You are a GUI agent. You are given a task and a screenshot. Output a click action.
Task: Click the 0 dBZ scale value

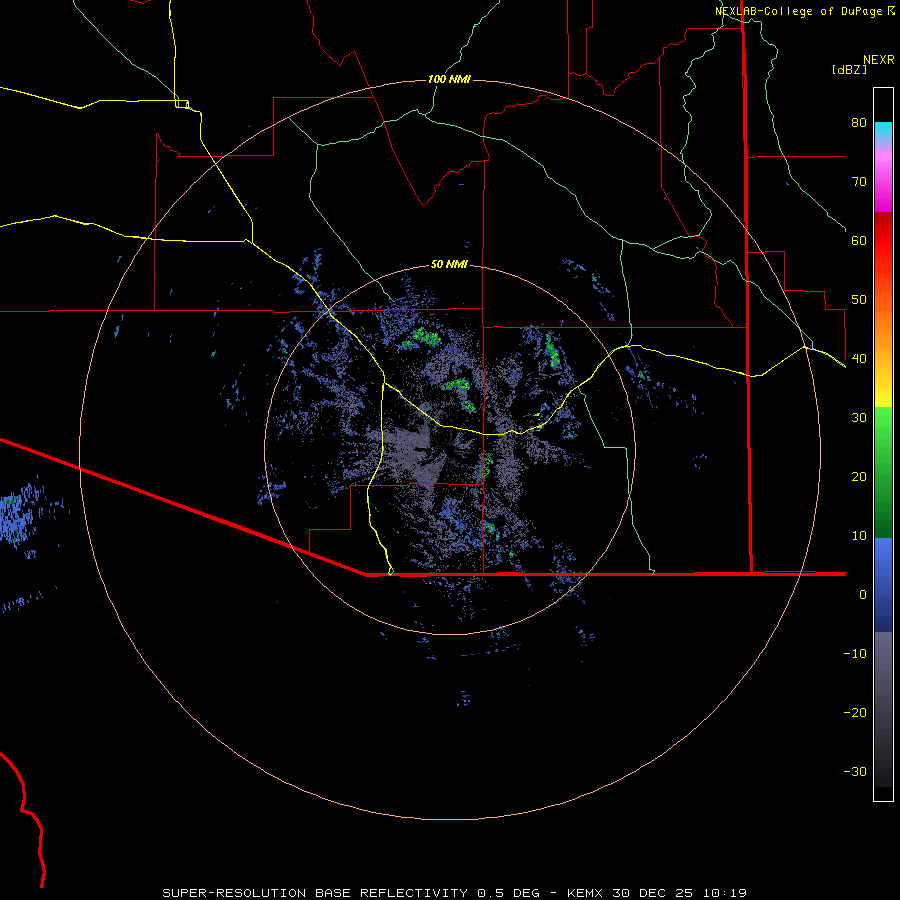click(x=863, y=595)
